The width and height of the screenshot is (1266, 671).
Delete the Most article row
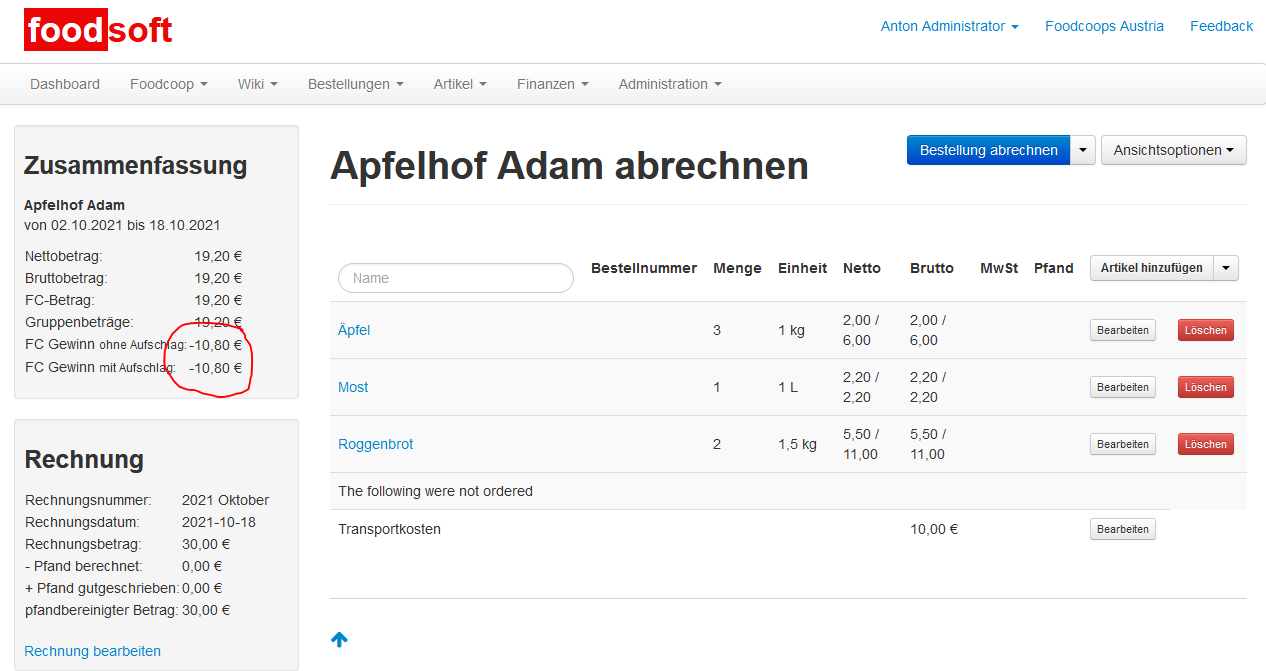click(1205, 387)
